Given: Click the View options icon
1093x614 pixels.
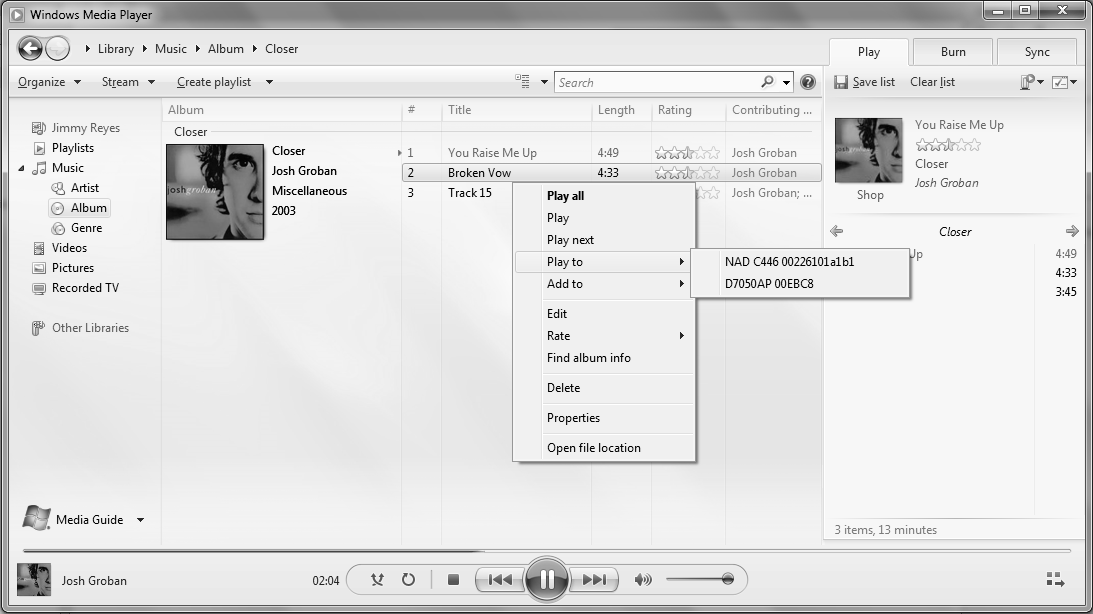Looking at the screenshot, I should pyautogui.click(x=522, y=82).
